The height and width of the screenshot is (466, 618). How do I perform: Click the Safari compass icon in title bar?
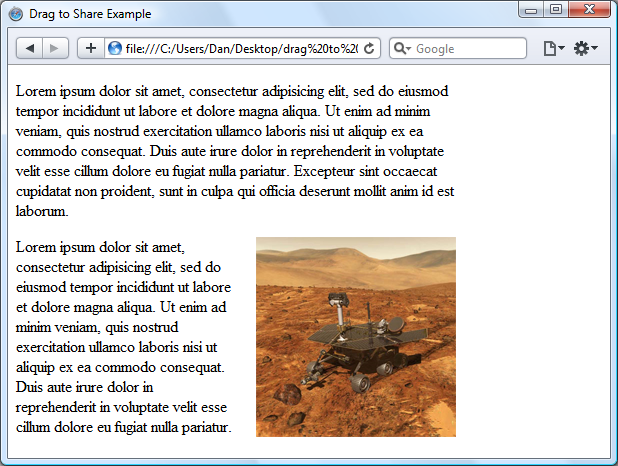point(16,14)
